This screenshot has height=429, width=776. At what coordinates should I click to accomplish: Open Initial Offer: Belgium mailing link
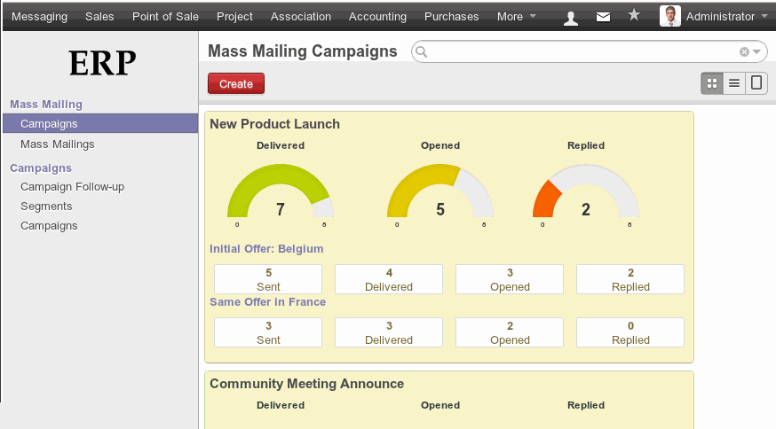(x=266, y=249)
